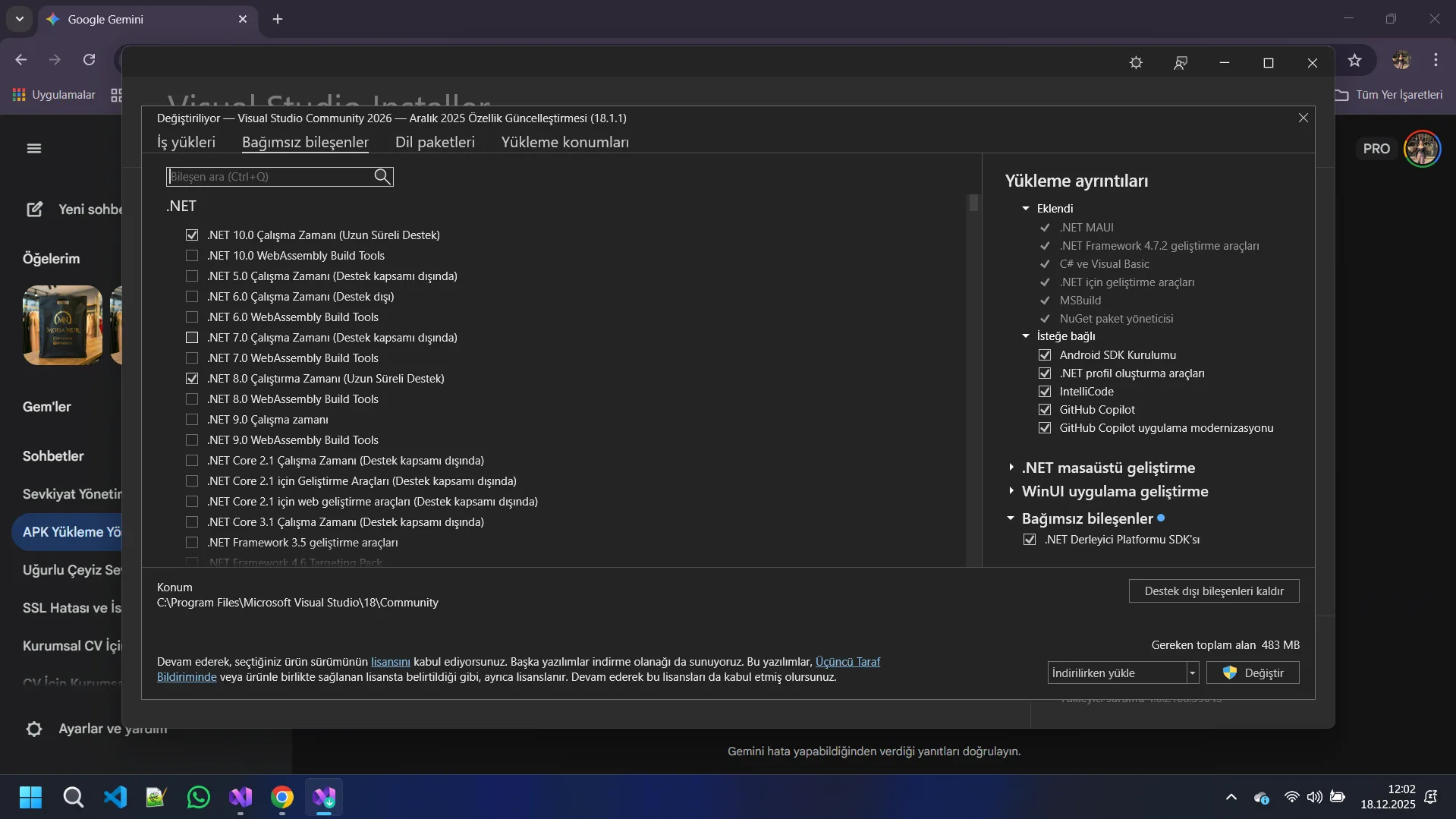This screenshot has height=819, width=1456.
Task: Close the Visual Studio Community modify dialog
Action: [x=1303, y=118]
